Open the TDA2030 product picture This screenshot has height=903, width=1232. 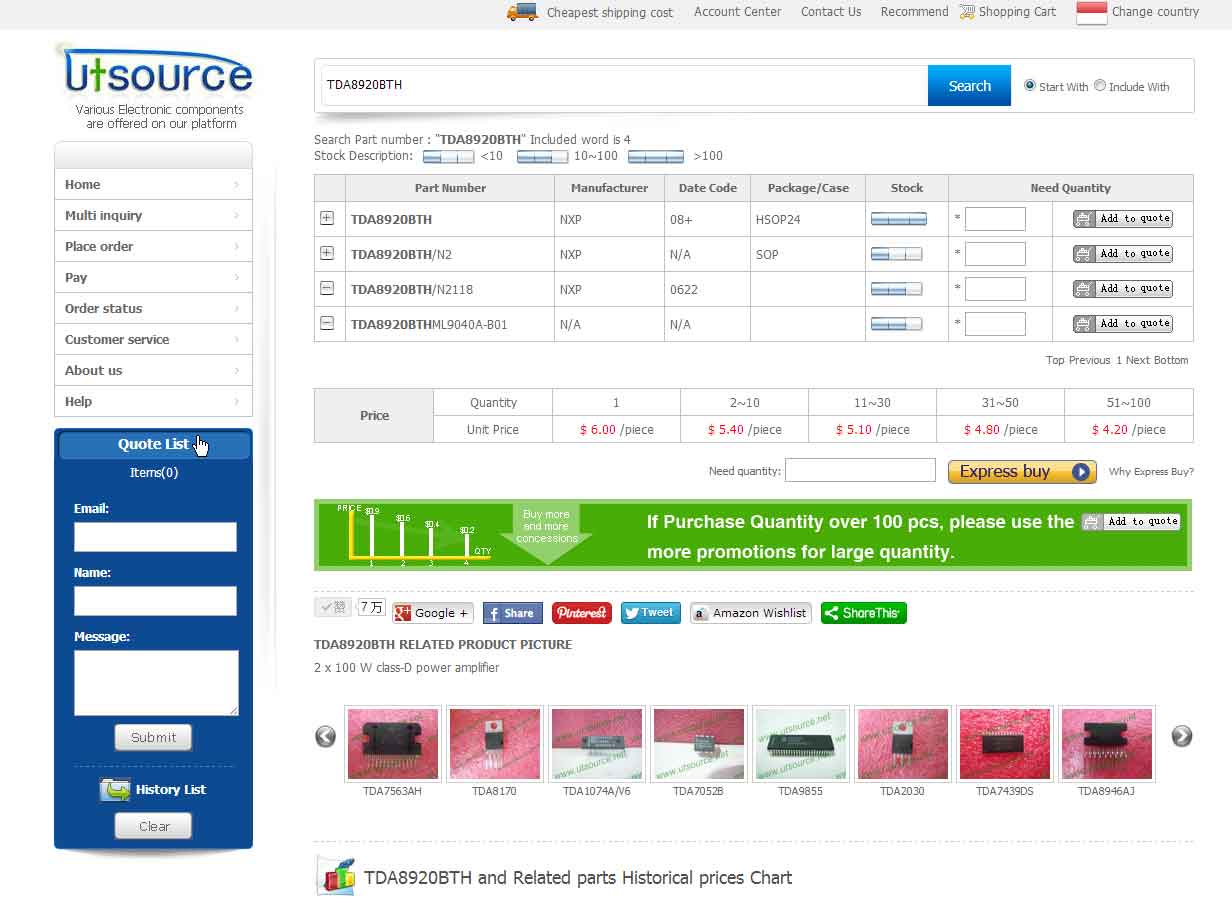pyautogui.click(x=903, y=744)
